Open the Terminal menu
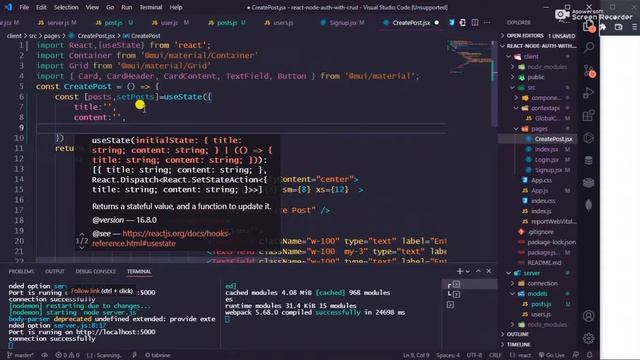 coord(151,7)
